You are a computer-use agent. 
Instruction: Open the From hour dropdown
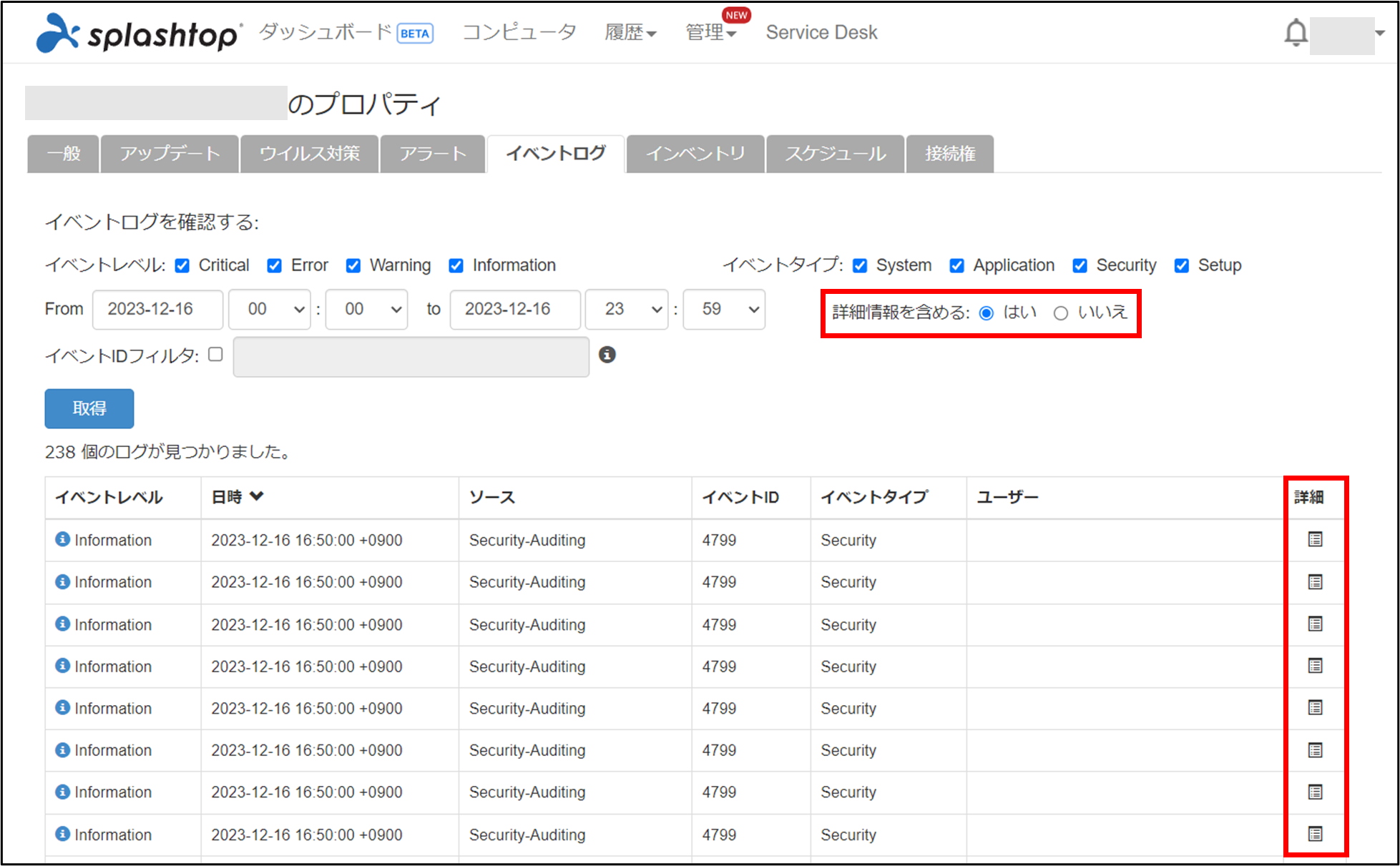point(270,309)
